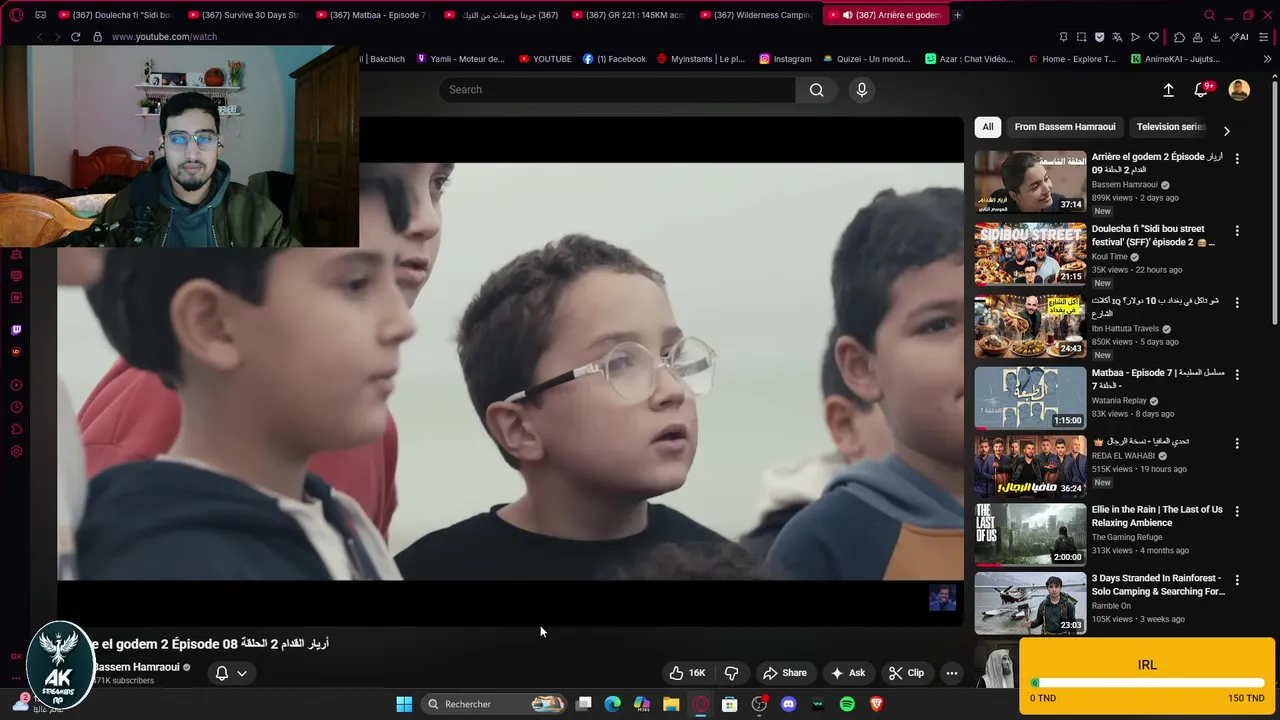Viewport: 1280px width, 720px height.
Task: Open the channel notification bell dropdown
Action: [231, 673]
